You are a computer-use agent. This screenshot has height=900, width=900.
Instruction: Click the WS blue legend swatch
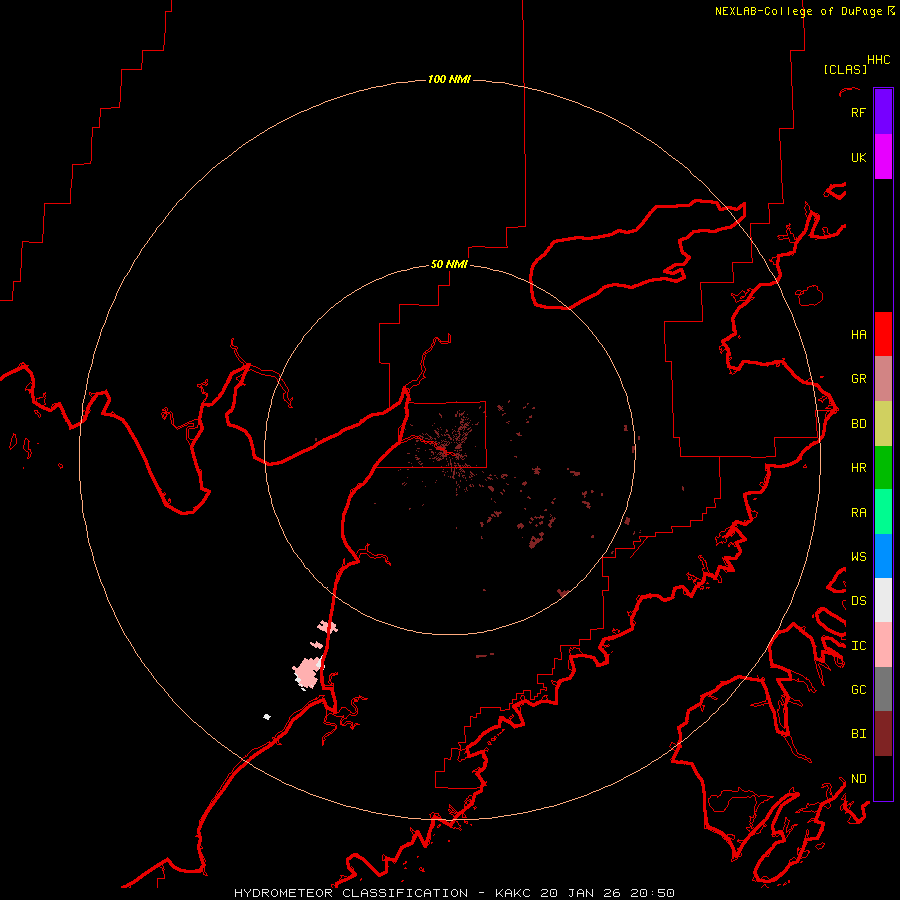883,556
